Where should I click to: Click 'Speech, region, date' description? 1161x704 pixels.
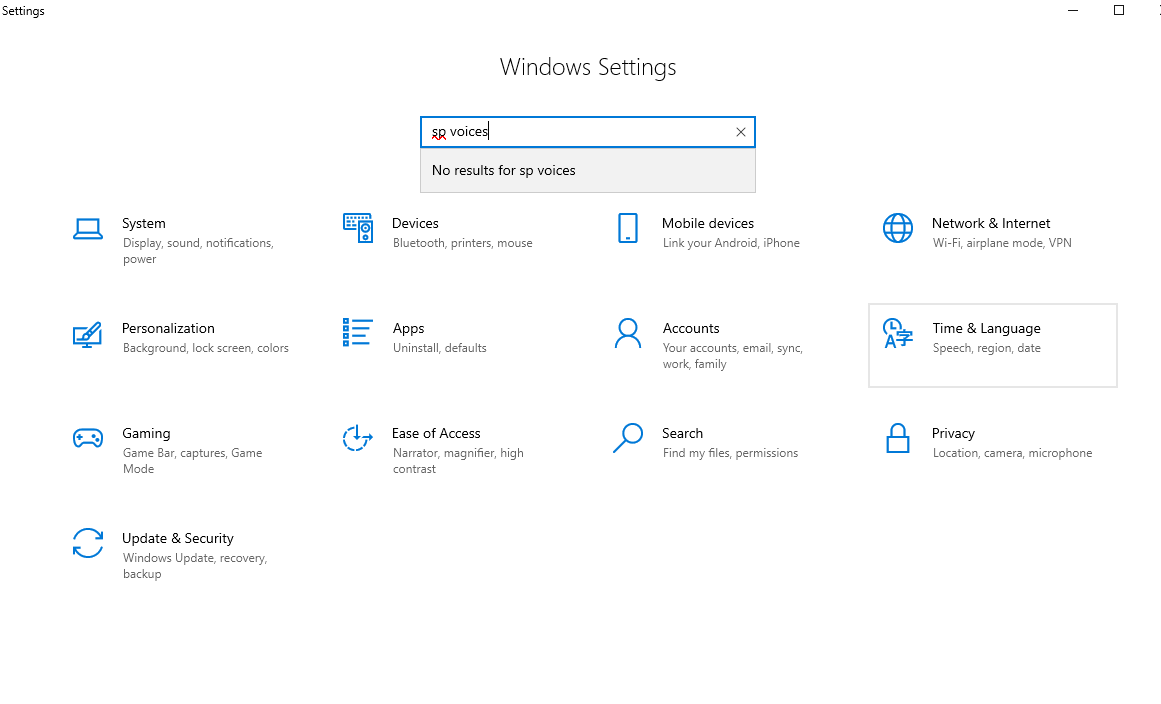pyautogui.click(x=986, y=349)
